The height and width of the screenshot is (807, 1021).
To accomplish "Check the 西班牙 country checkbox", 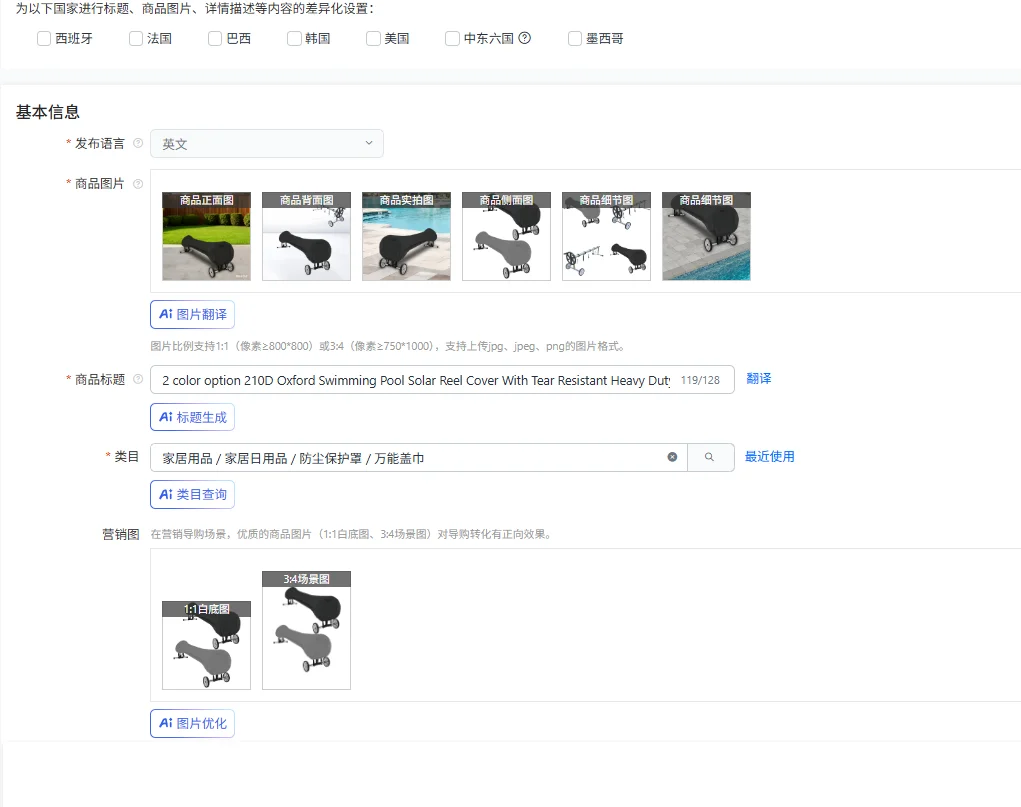I will coord(44,38).
